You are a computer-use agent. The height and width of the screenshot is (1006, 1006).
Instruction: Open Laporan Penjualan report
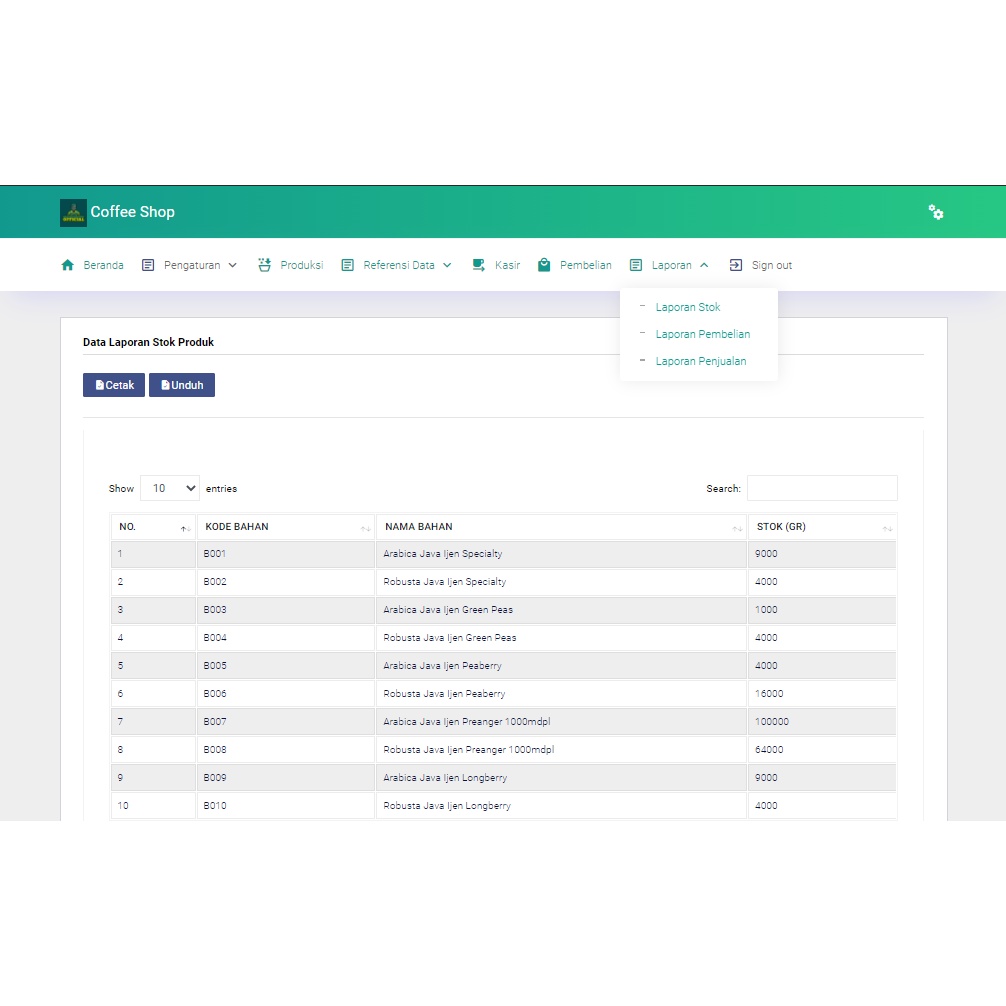(700, 361)
